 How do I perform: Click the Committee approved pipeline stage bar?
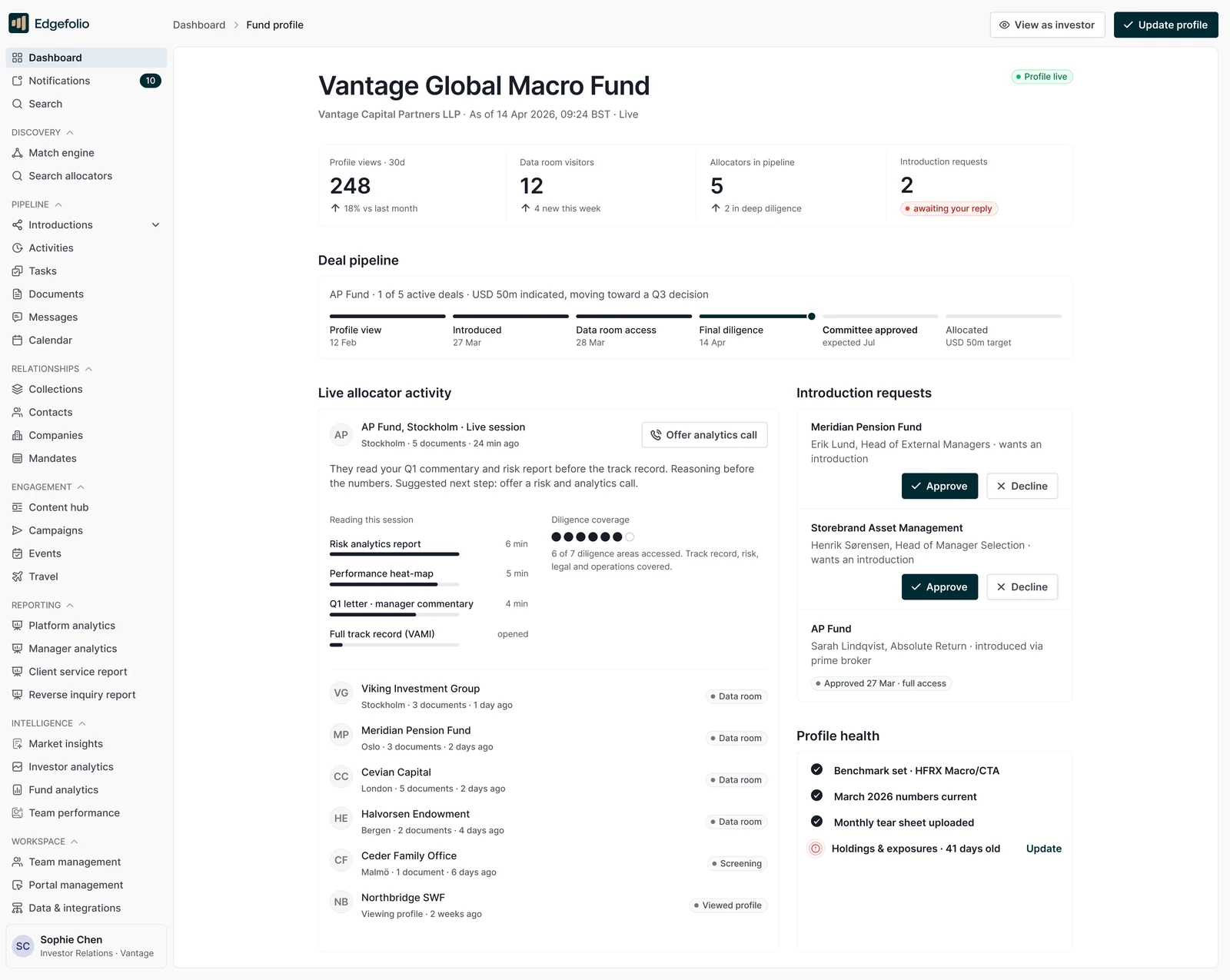point(880,316)
